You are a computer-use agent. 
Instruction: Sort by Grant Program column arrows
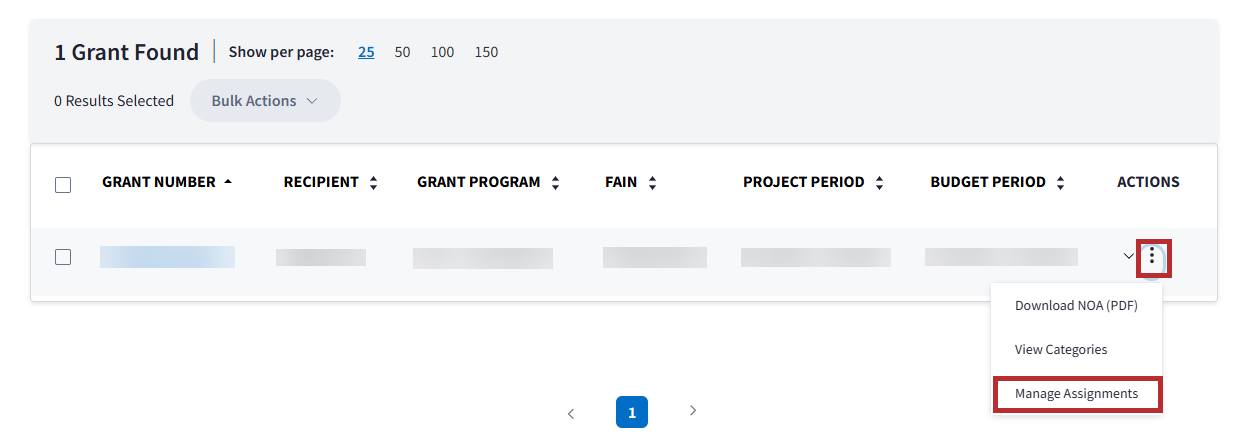[x=555, y=183]
